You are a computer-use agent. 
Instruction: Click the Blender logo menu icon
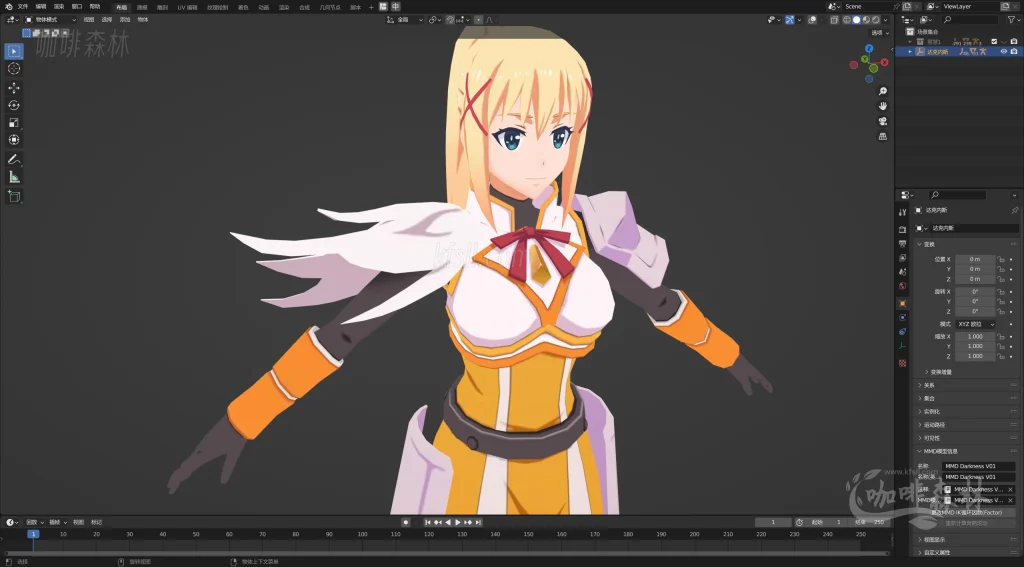pos(8,7)
